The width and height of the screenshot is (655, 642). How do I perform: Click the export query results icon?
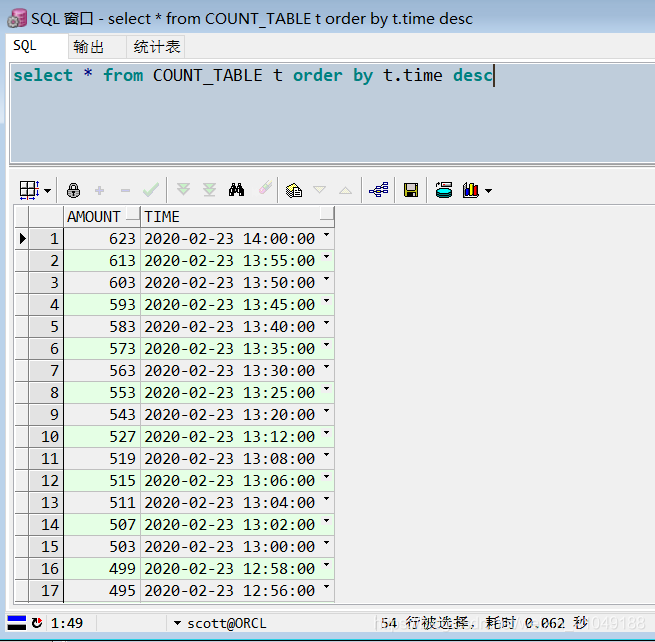click(444, 190)
